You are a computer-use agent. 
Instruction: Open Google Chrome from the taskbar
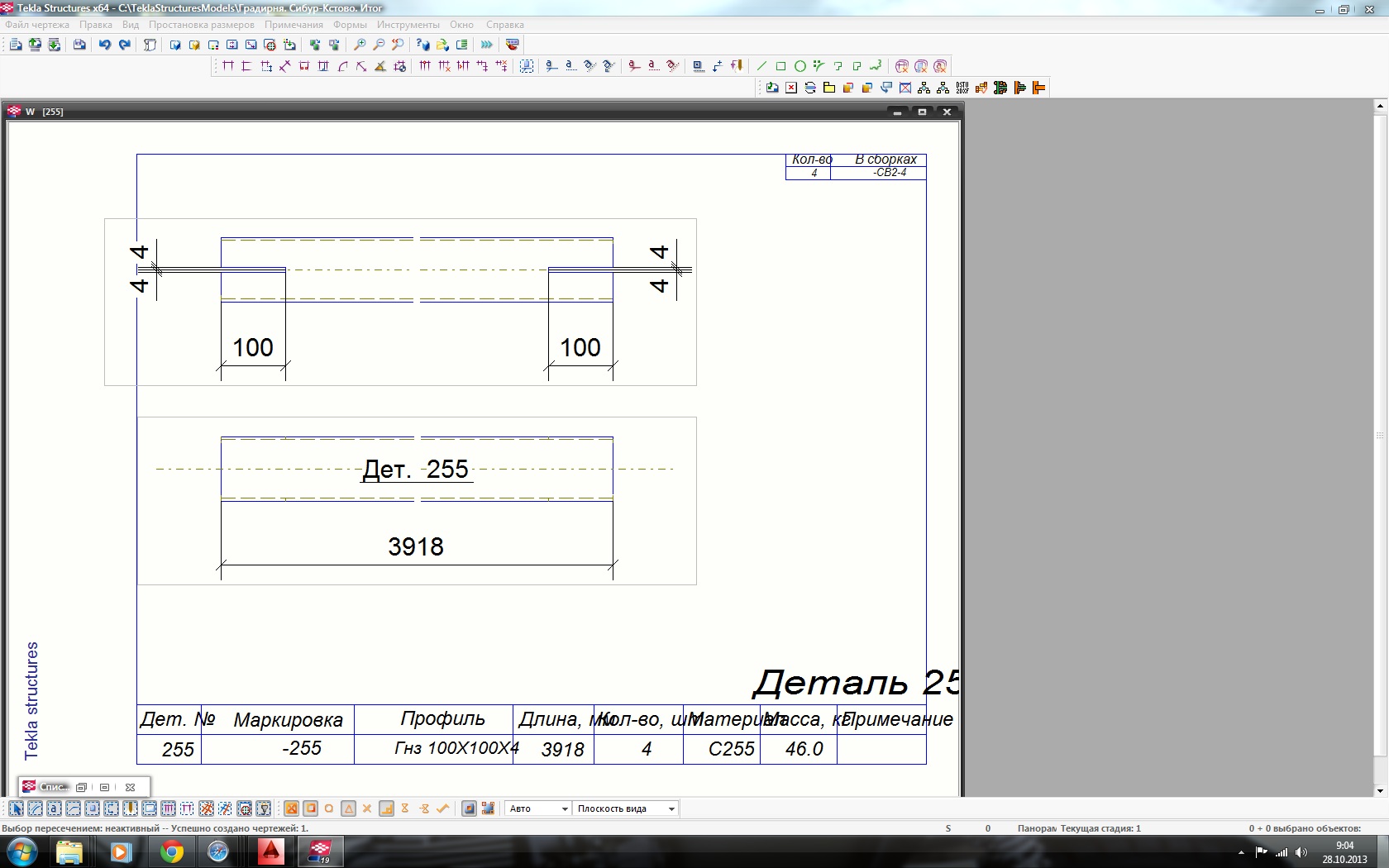pos(171,851)
